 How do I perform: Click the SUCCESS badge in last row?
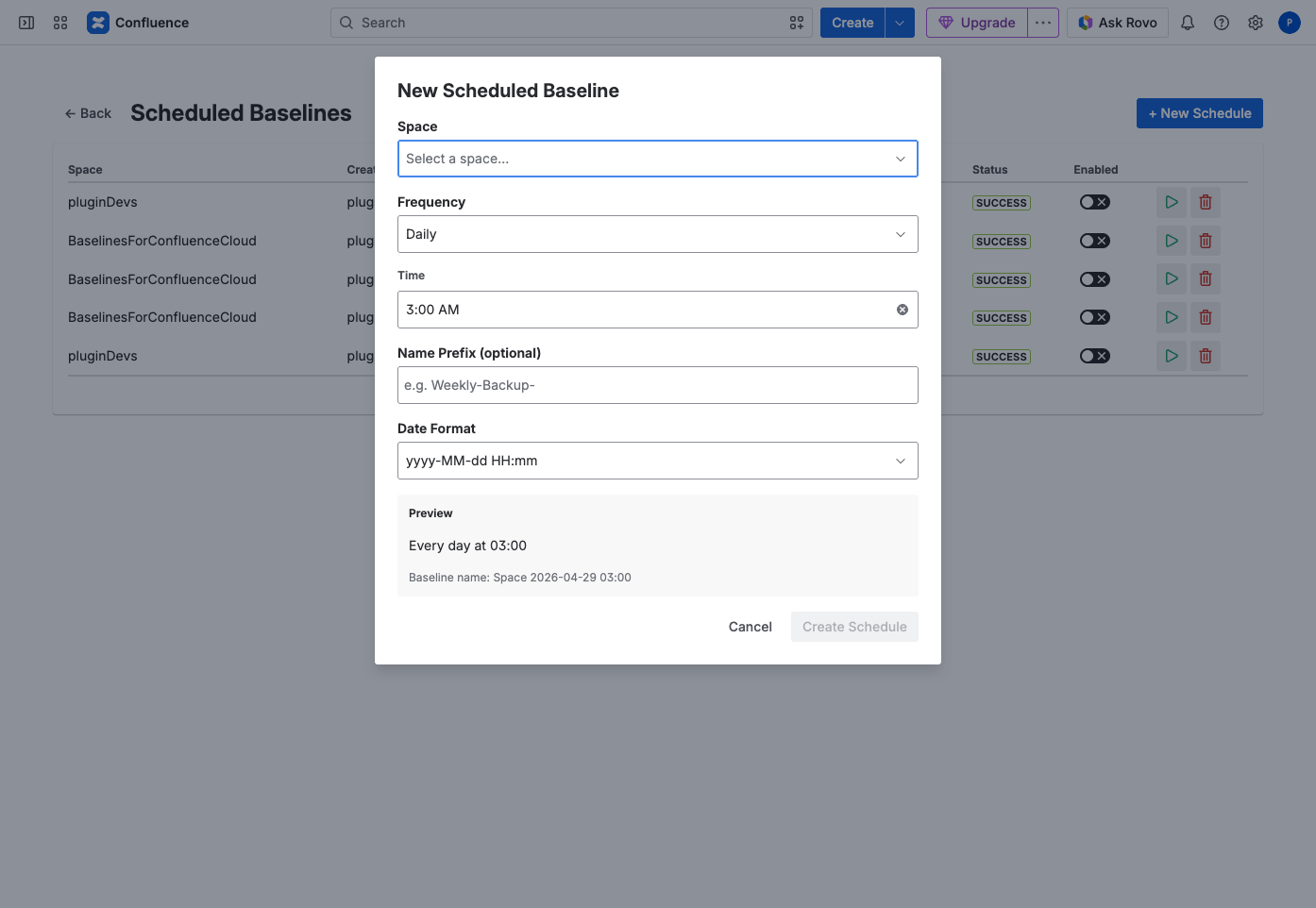point(1001,357)
